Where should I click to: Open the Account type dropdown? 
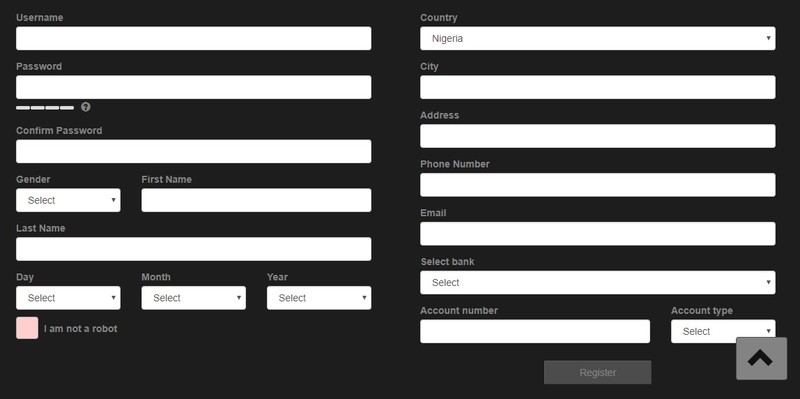(723, 331)
